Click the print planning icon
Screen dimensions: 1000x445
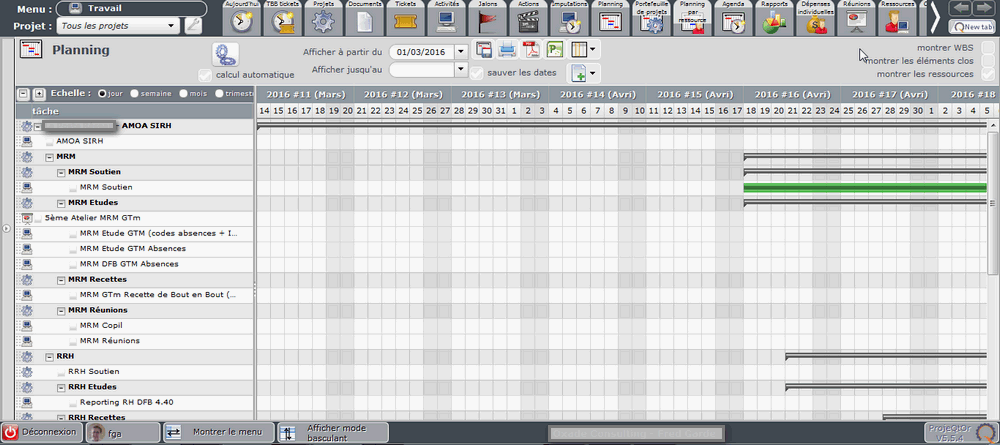(x=508, y=49)
